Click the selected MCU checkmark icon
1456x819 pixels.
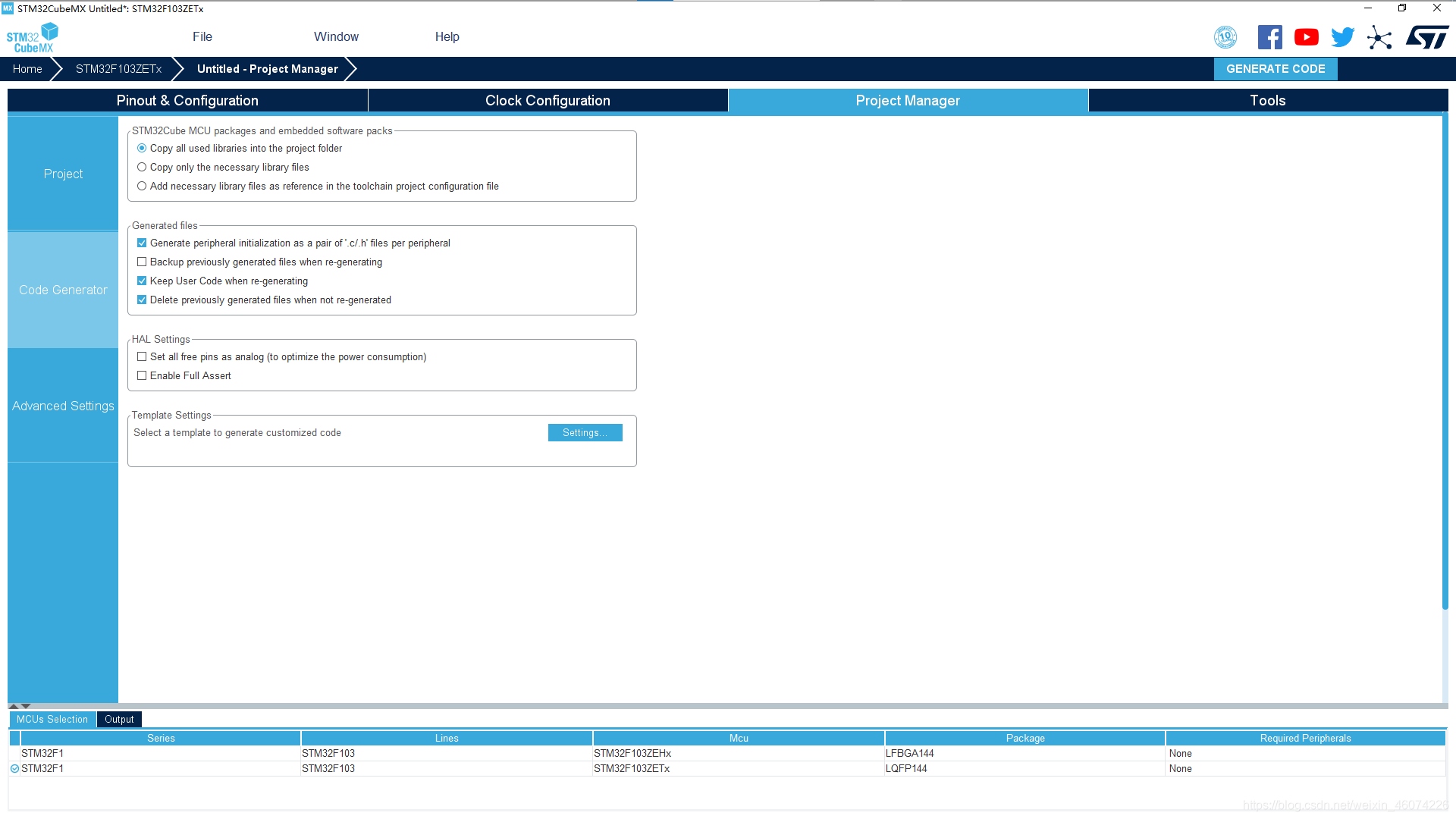tap(14, 769)
